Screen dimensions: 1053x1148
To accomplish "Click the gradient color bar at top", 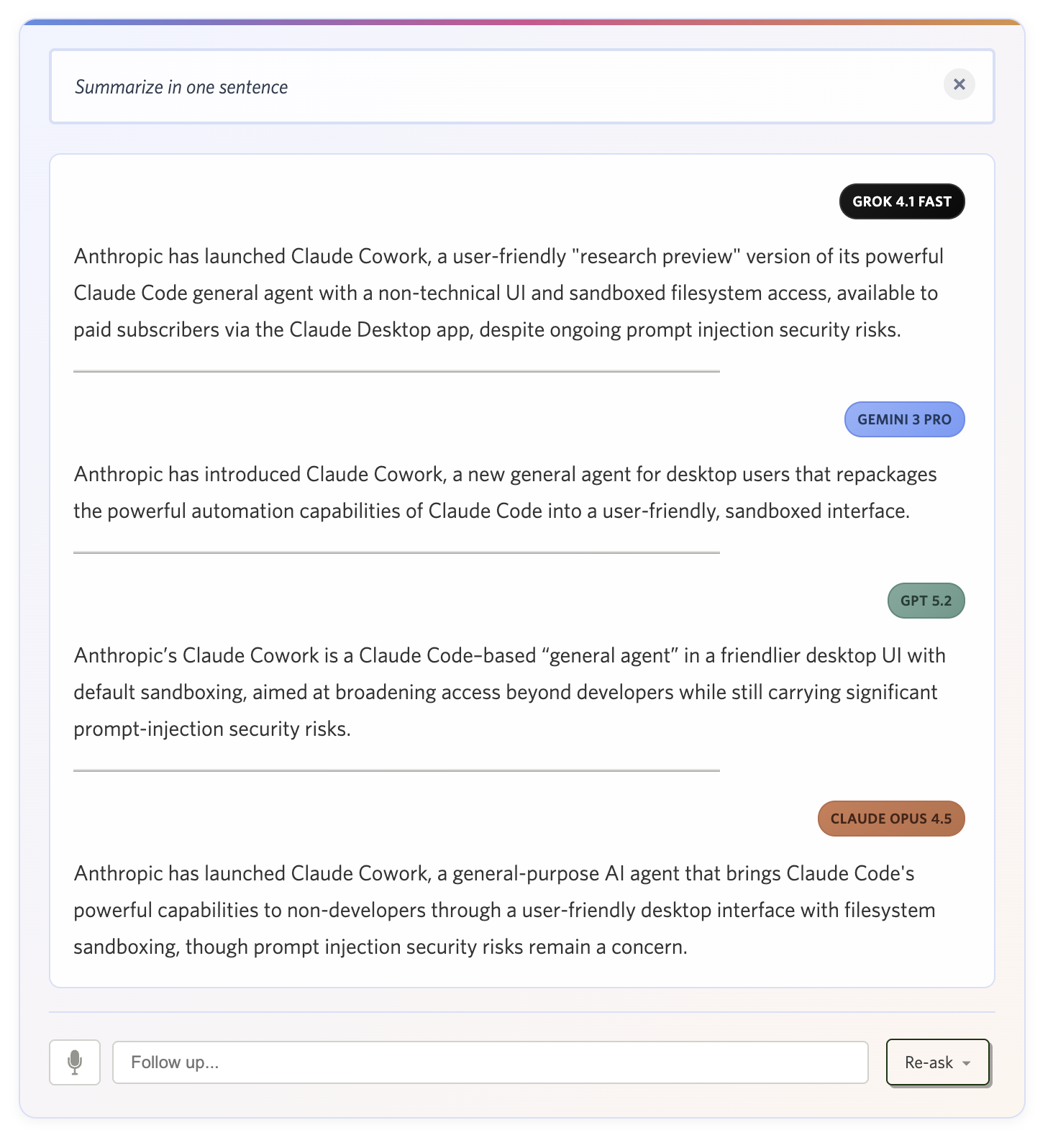I will tap(522, 22).
